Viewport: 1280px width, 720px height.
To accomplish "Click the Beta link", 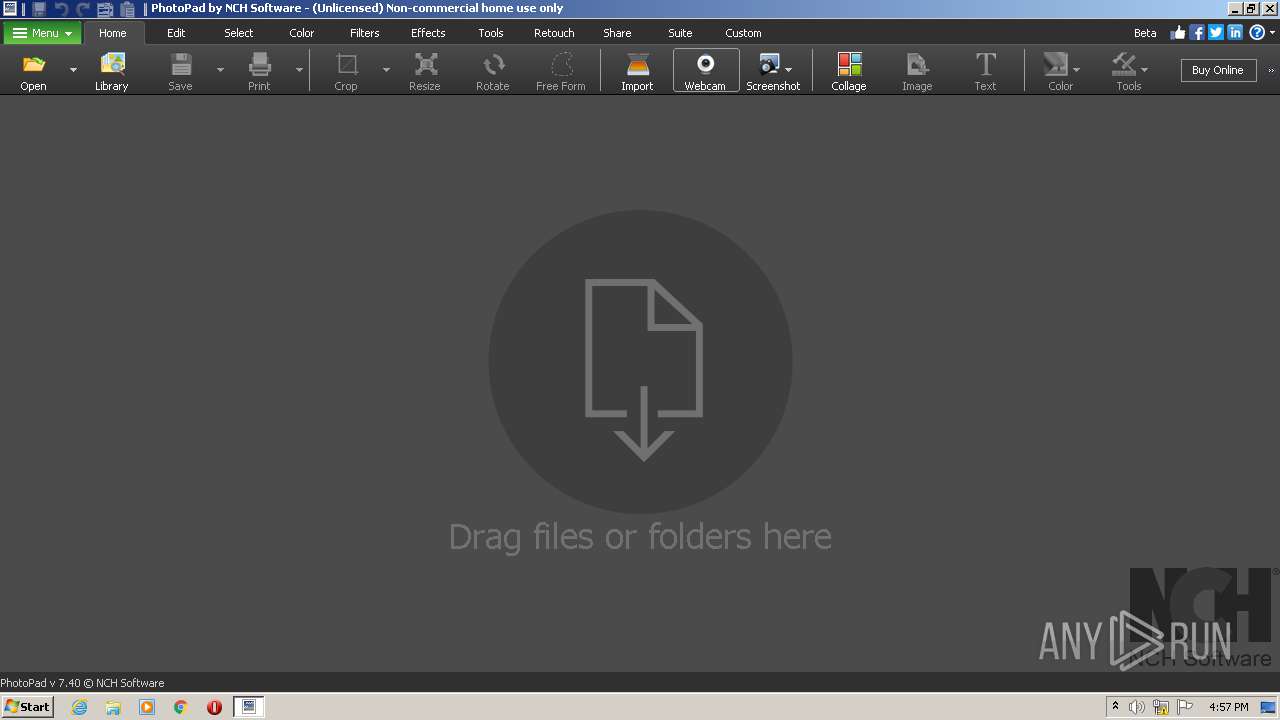I will [1145, 33].
